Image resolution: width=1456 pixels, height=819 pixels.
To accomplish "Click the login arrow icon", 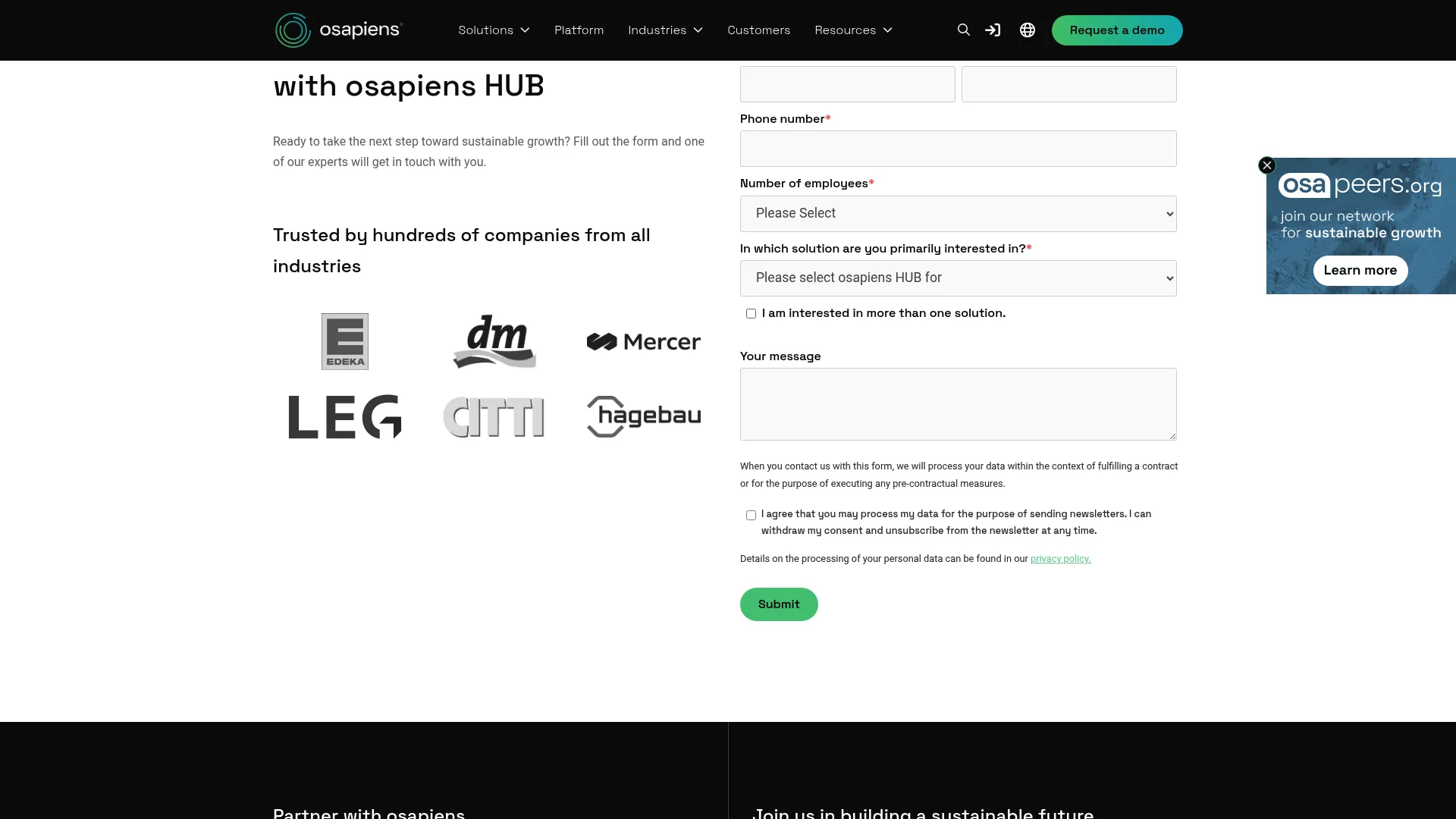I will point(993,30).
